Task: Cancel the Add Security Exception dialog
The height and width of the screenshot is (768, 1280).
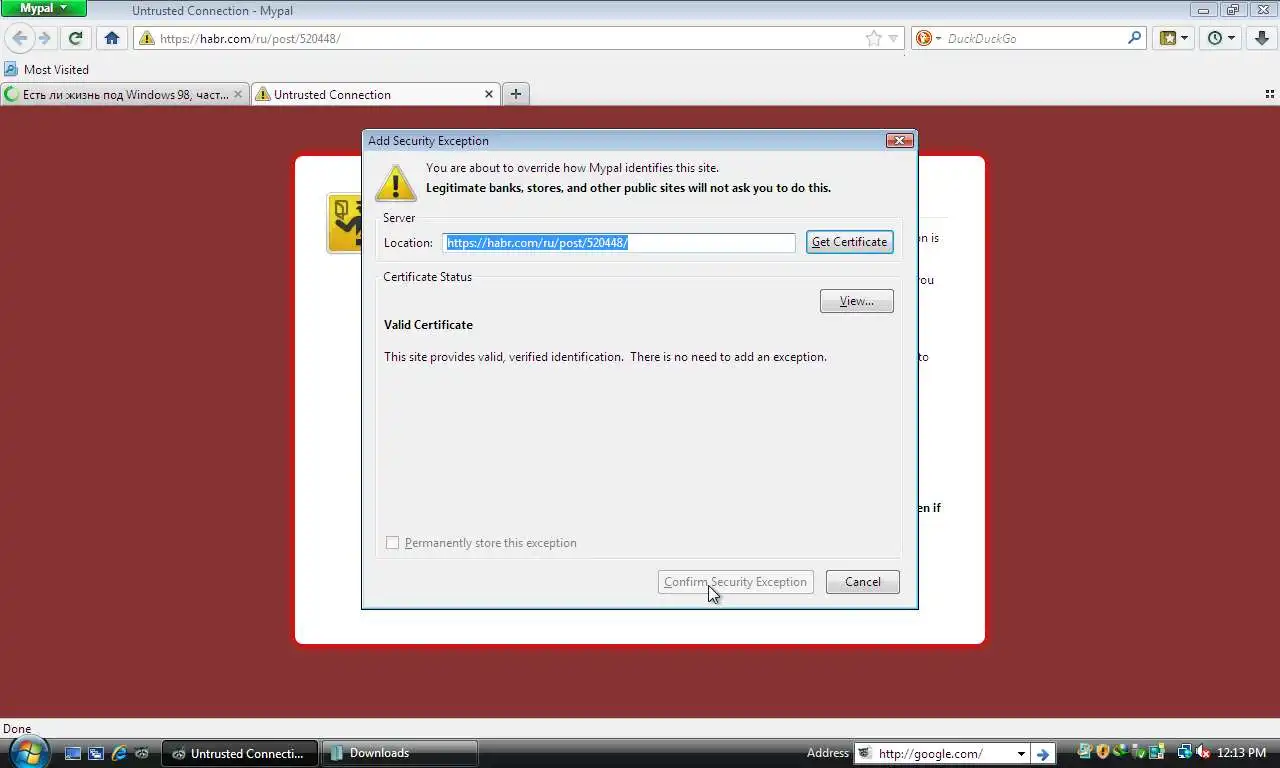Action: click(x=863, y=582)
